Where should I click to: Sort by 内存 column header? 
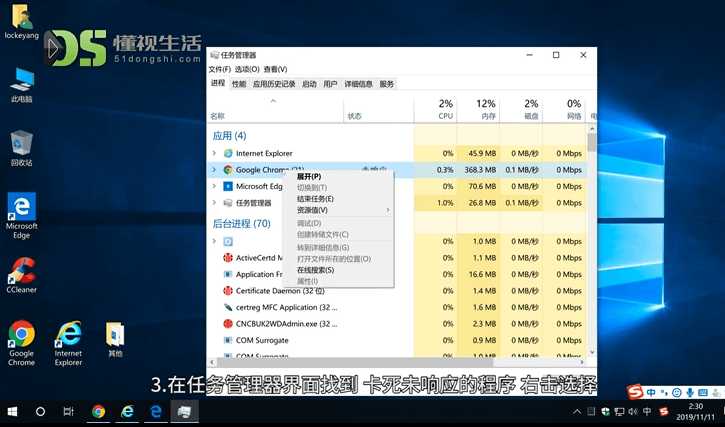point(478,109)
